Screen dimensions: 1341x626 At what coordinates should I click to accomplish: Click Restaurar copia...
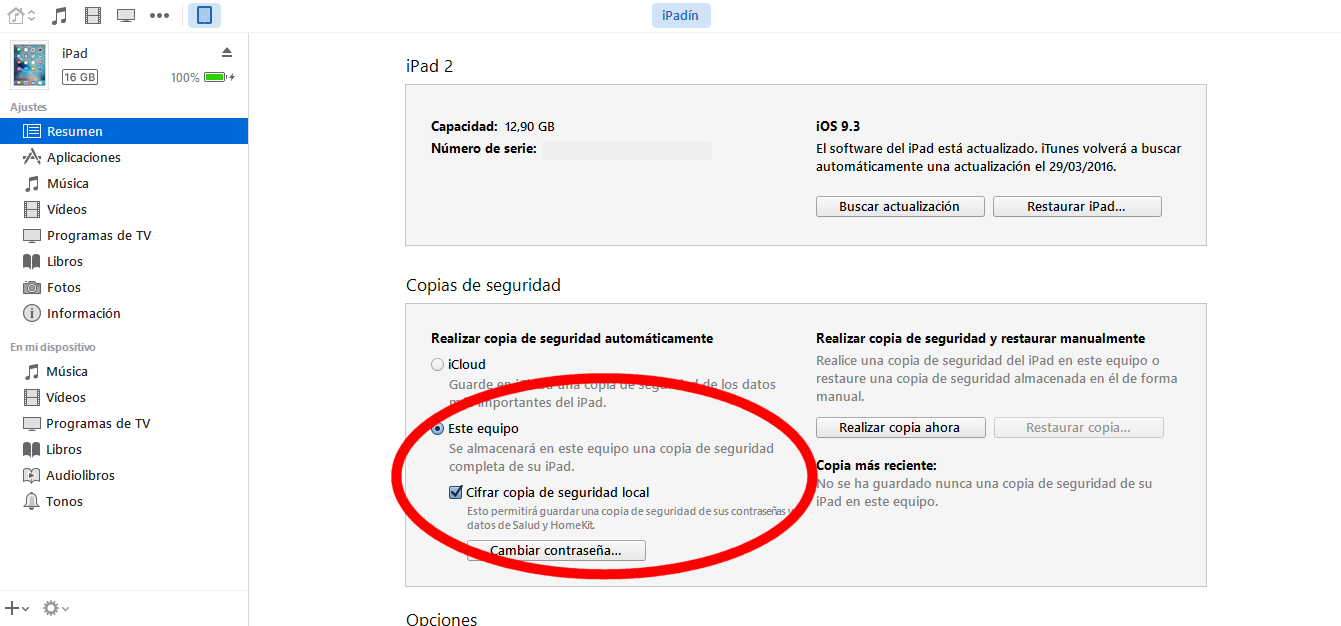[1078, 427]
